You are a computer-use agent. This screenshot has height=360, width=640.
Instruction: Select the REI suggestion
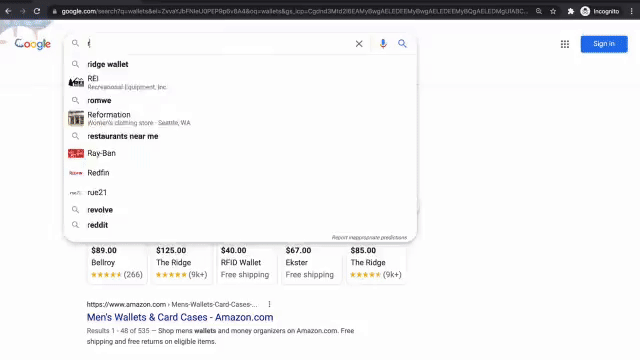240,82
